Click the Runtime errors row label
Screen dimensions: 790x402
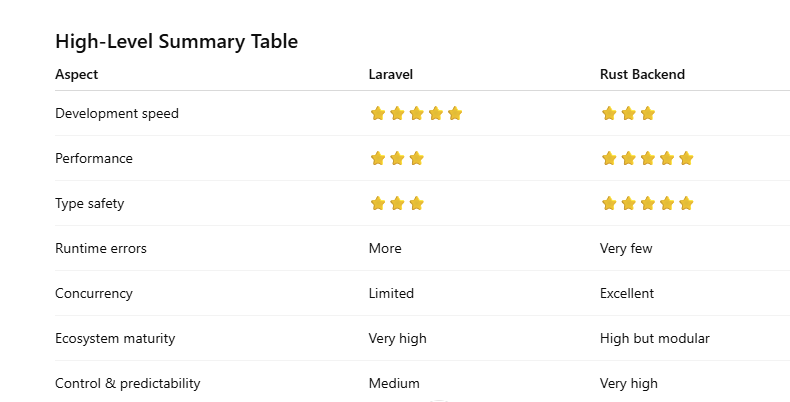[101, 249]
